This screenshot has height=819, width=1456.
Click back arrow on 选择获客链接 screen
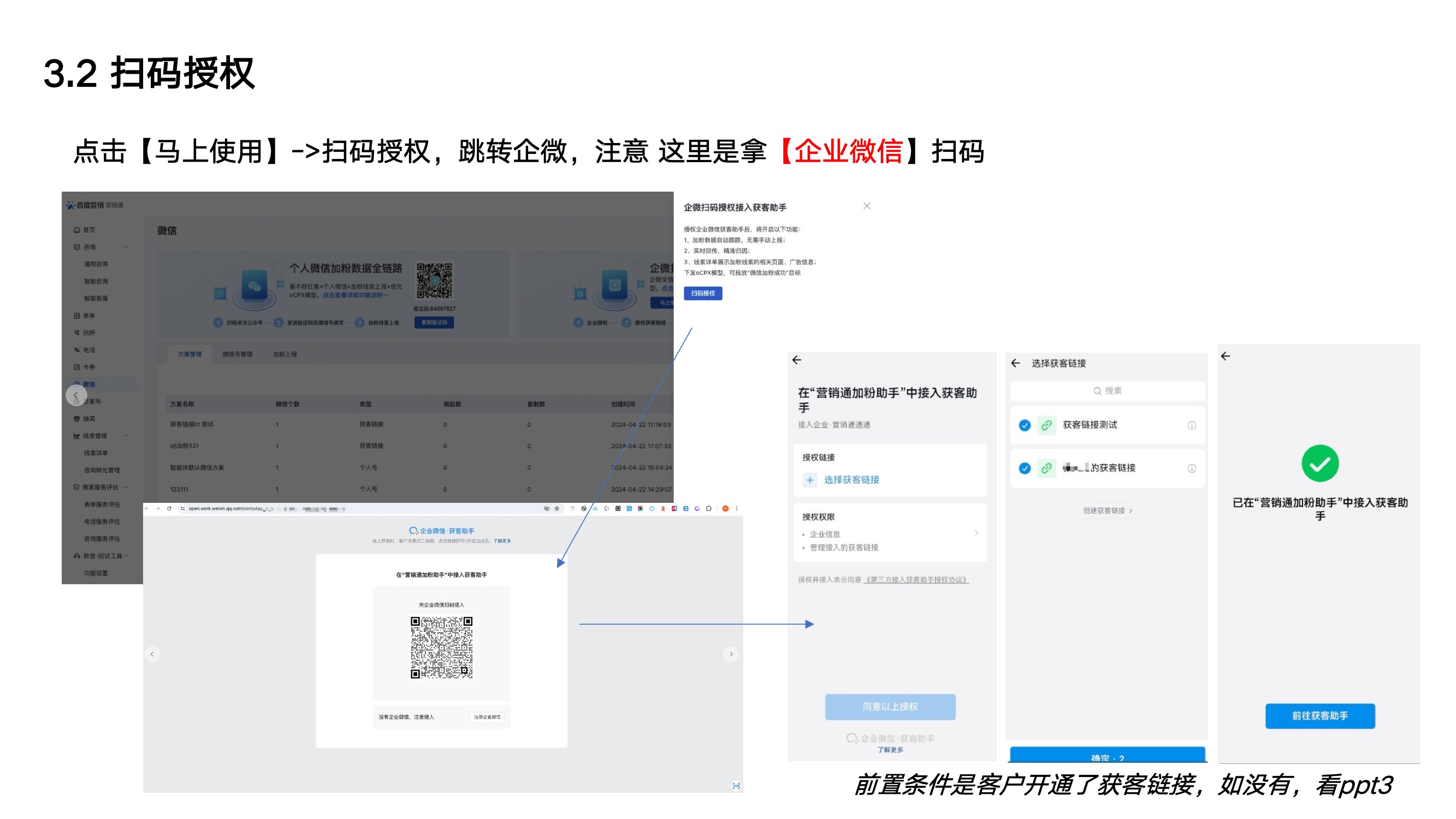click(1016, 363)
